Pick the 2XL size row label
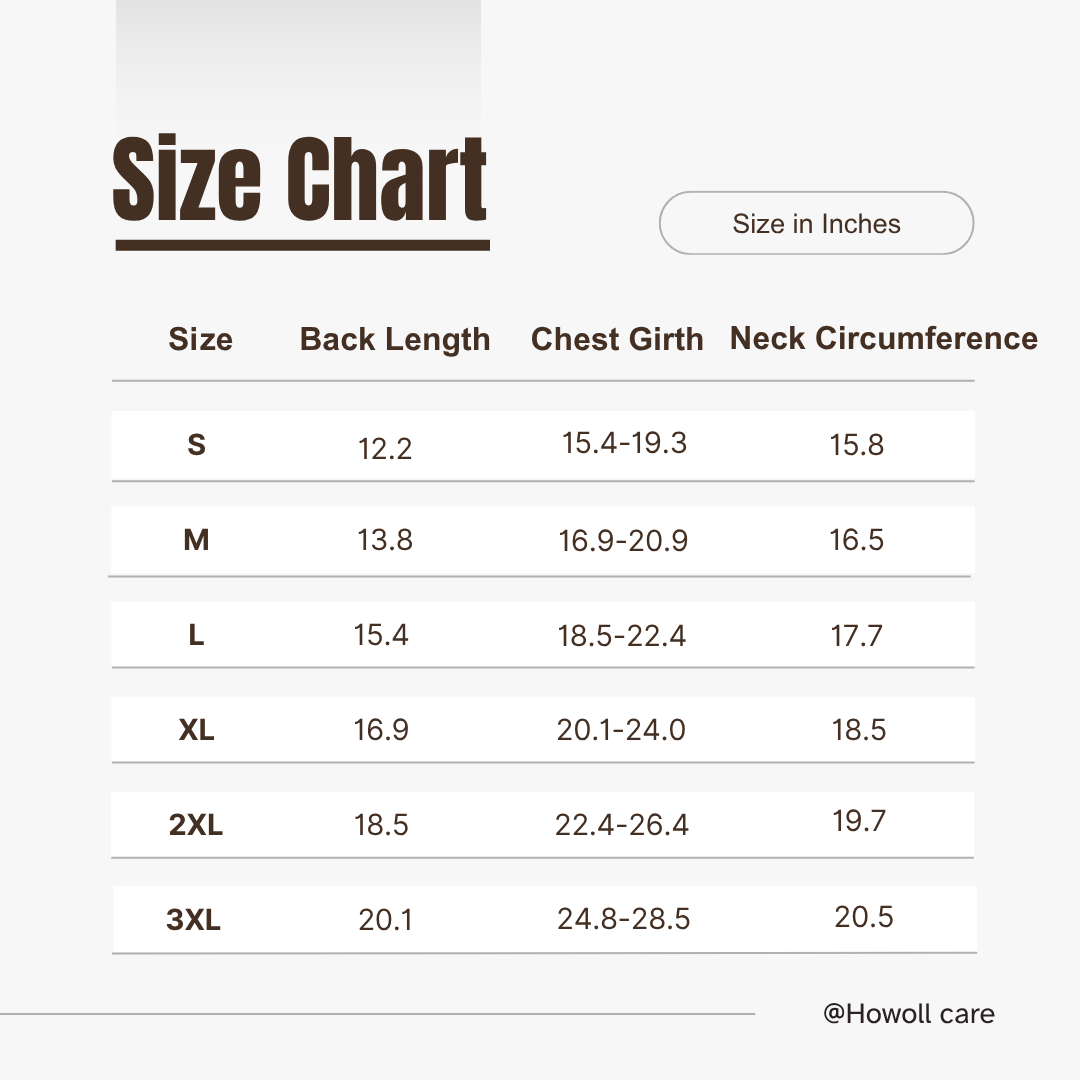 coord(196,825)
